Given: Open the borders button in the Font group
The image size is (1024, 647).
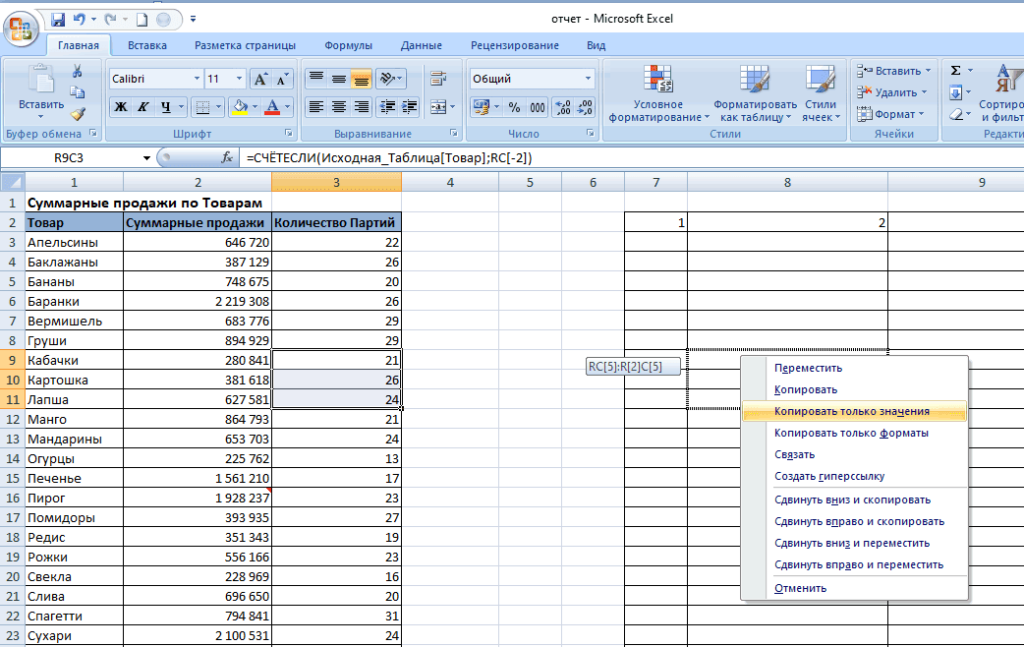Looking at the screenshot, I should click(203, 106).
